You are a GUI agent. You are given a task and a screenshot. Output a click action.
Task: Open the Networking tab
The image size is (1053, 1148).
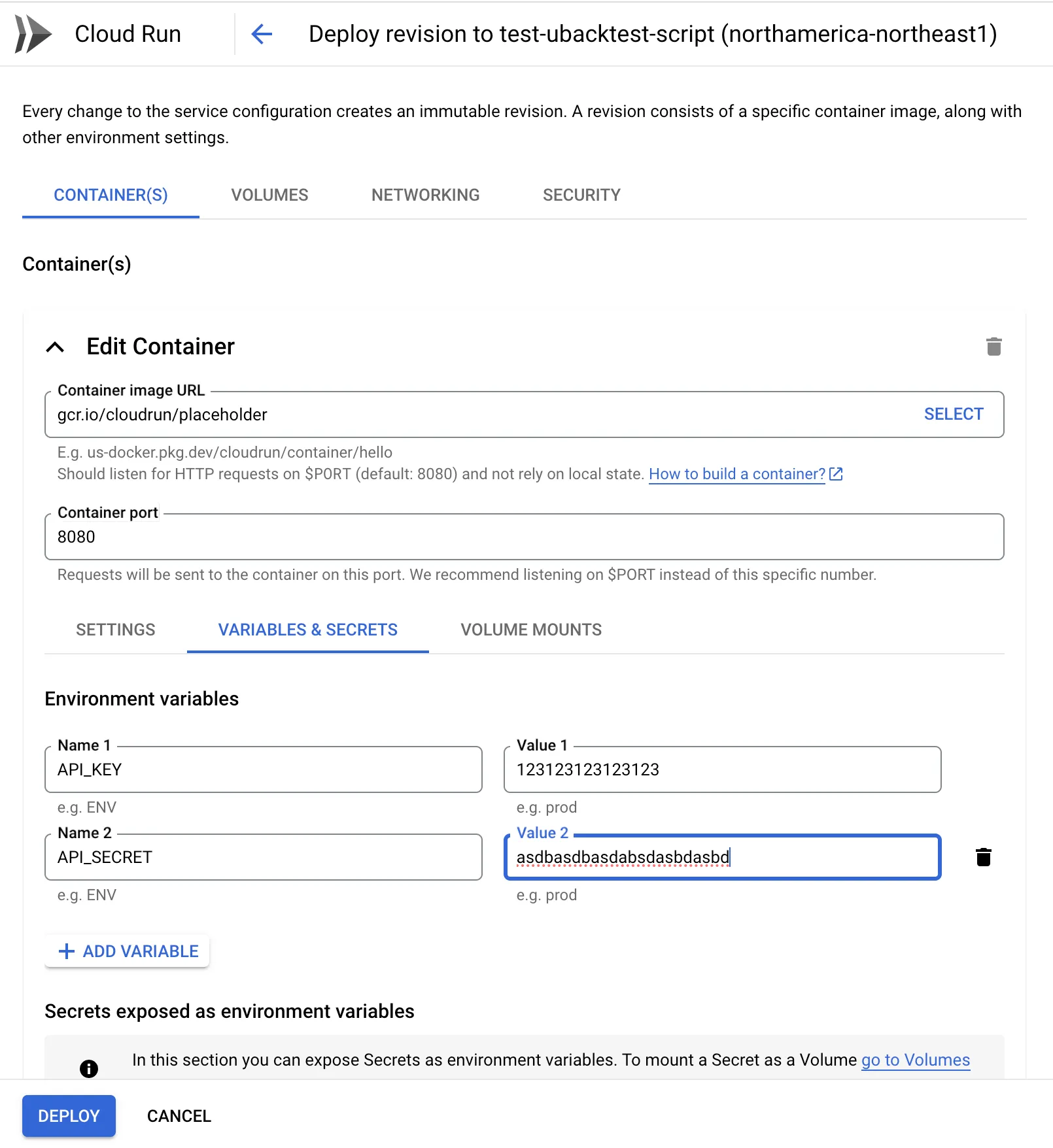click(x=425, y=195)
